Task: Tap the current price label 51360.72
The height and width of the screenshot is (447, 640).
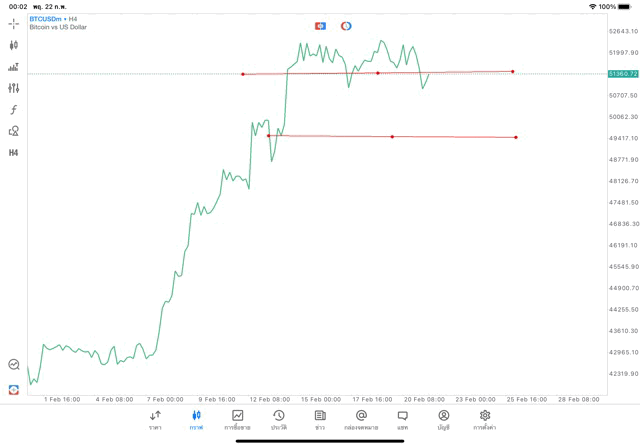Action: (622, 74)
